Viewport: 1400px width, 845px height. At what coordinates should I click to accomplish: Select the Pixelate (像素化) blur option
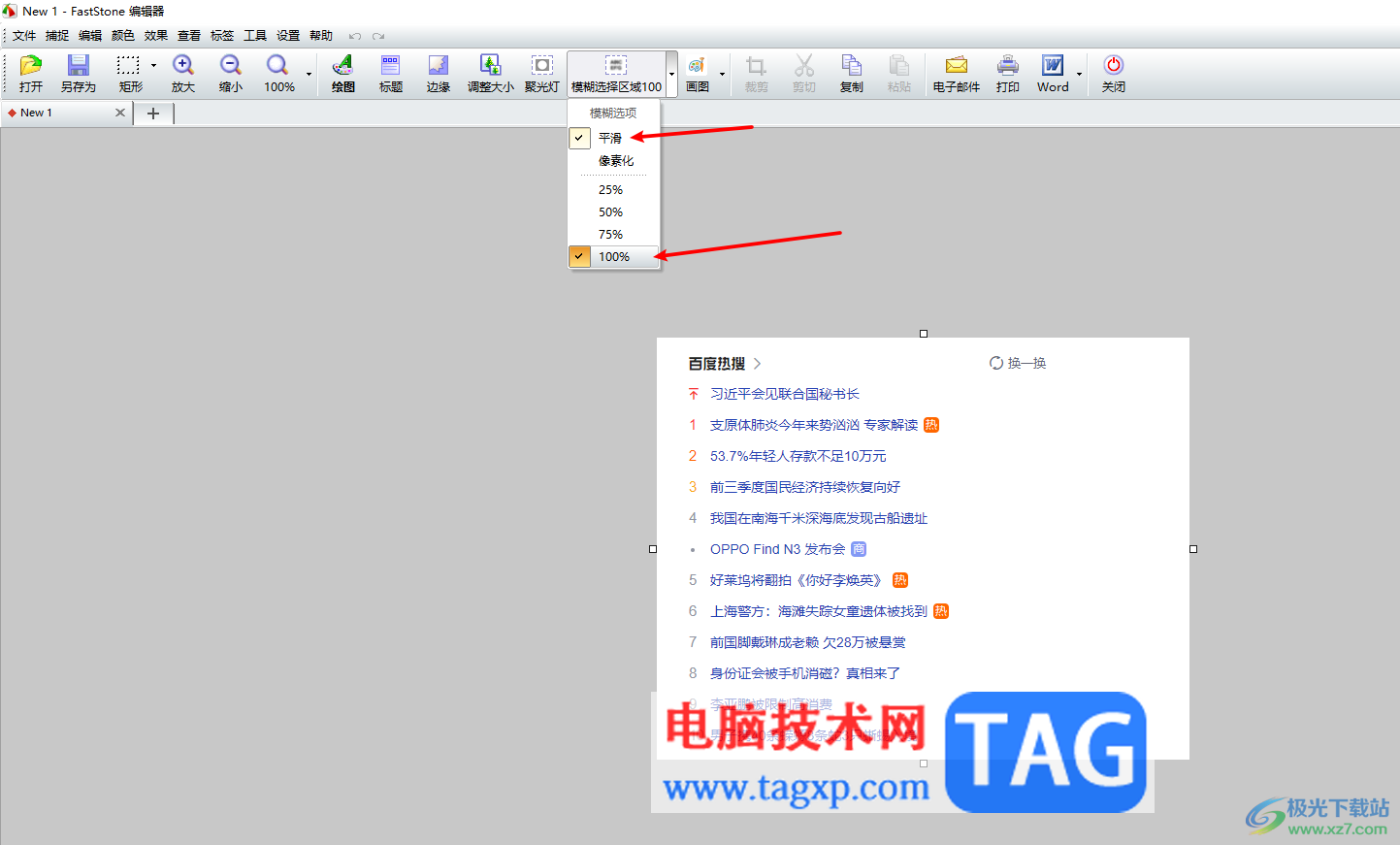pos(613,161)
